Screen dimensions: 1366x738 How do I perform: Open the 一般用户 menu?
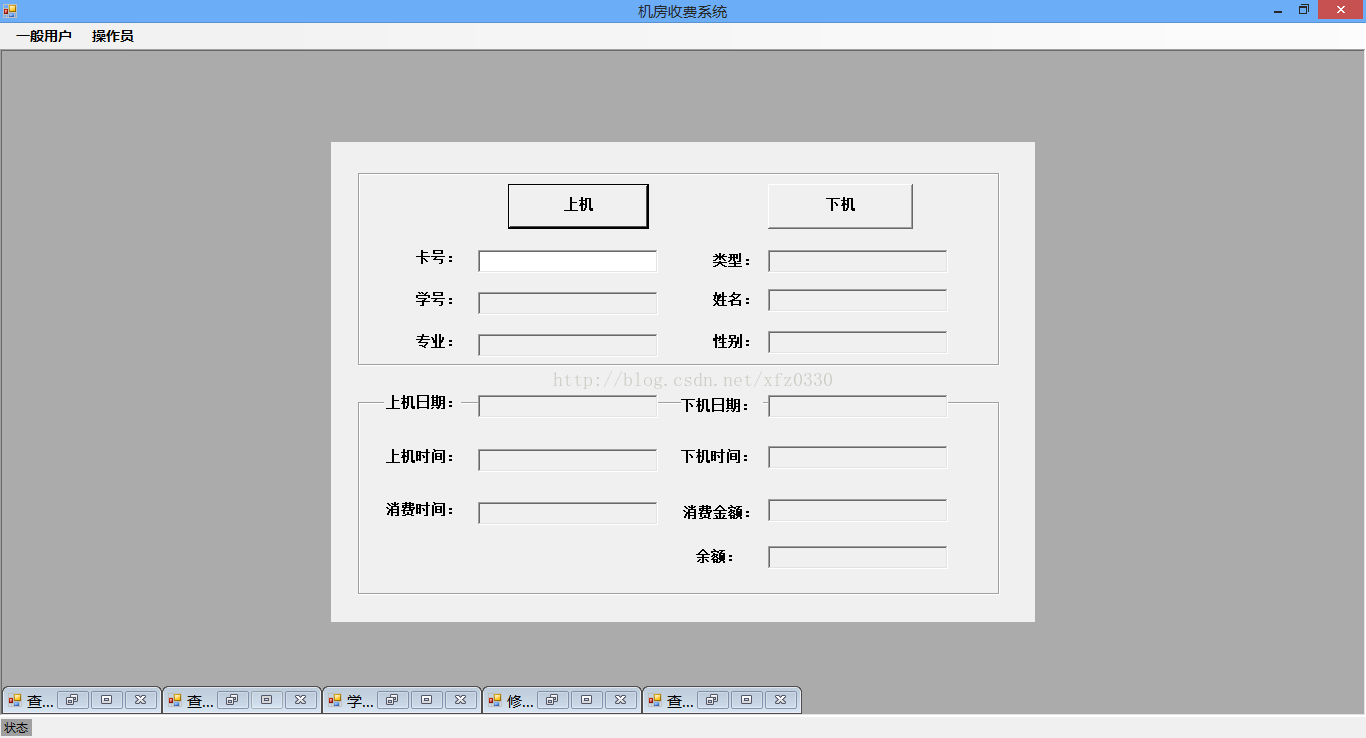tap(44, 36)
